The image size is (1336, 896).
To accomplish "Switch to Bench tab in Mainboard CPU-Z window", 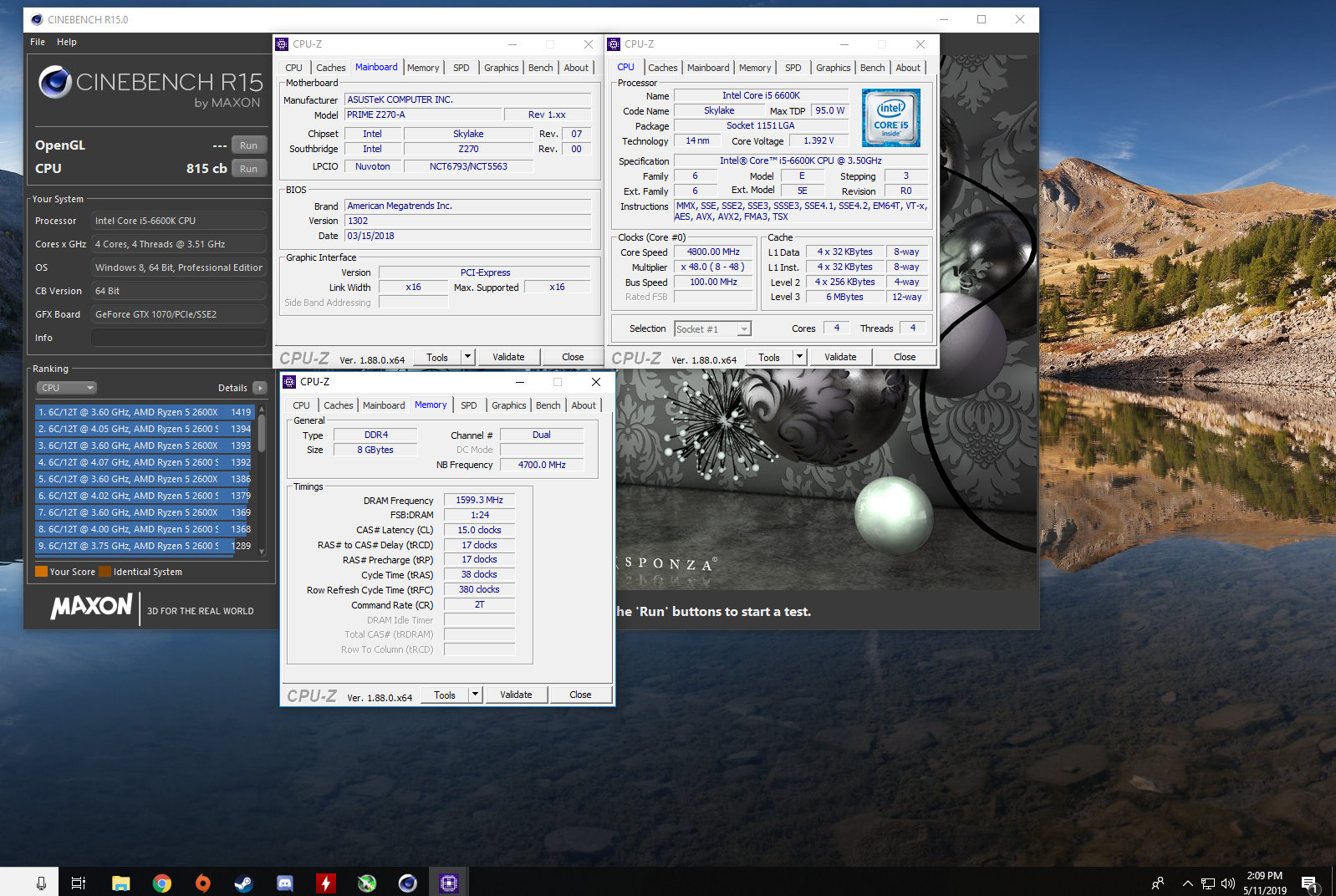I will point(541,68).
